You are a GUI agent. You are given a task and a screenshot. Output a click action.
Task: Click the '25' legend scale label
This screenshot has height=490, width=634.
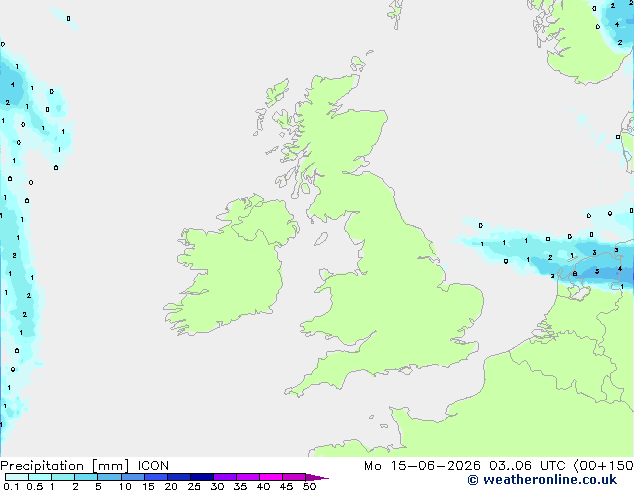(x=194, y=486)
